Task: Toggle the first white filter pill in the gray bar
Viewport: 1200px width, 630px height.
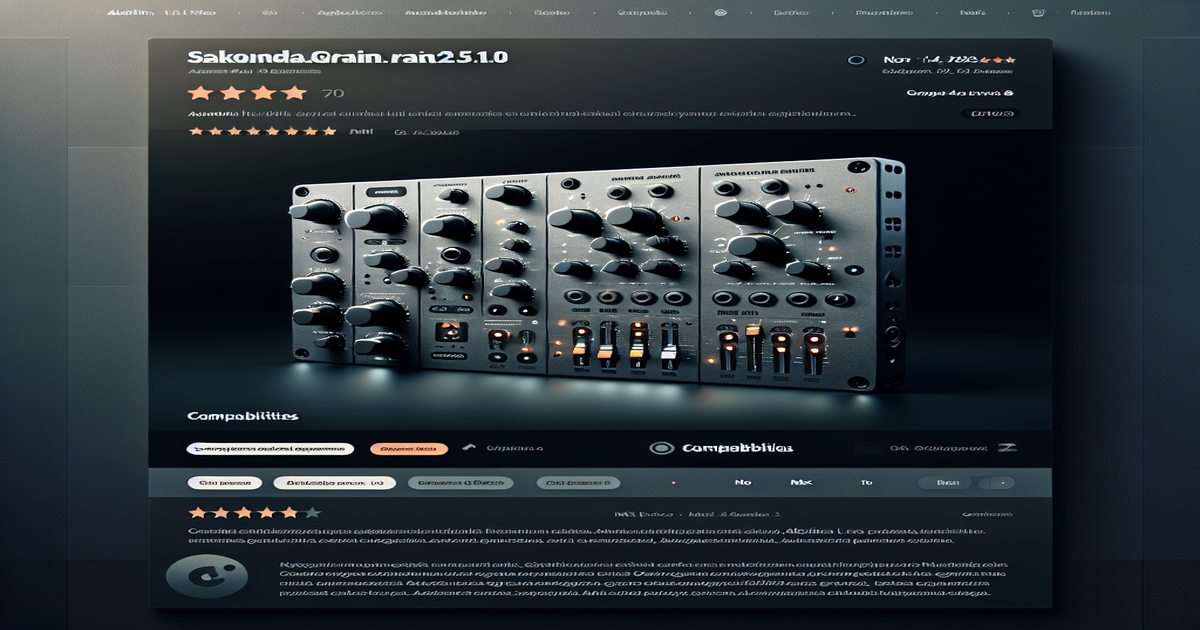Action: (224, 482)
